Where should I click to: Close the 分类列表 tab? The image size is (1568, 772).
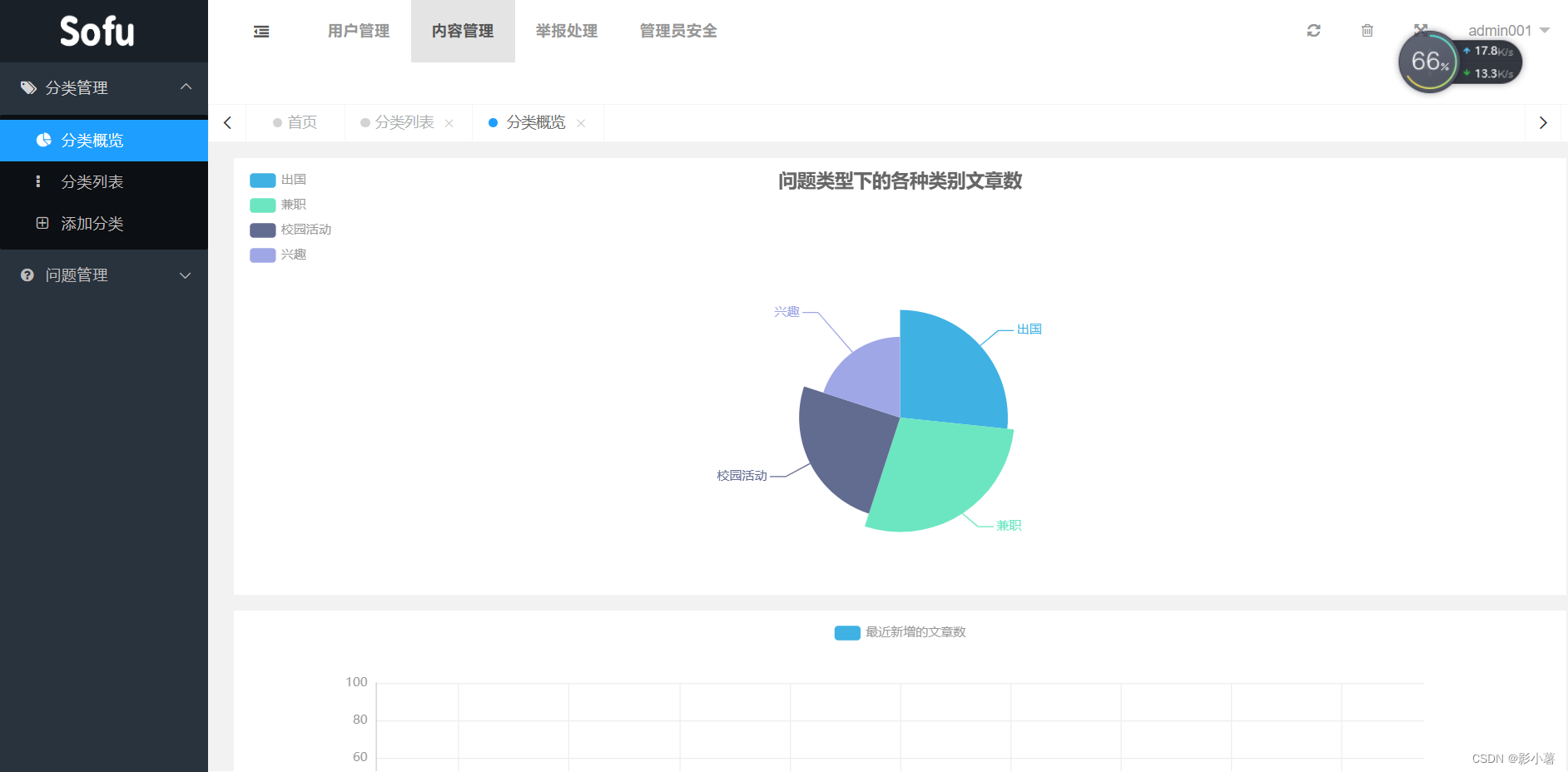pos(449,123)
